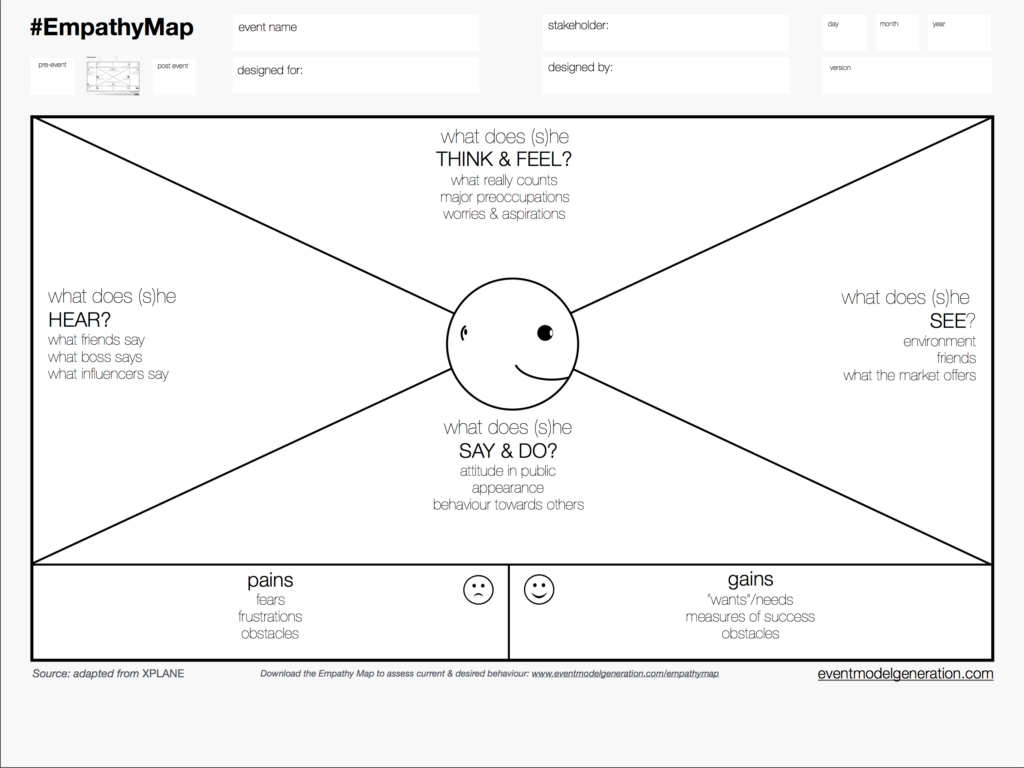Click 'fears' text under pains
Viewport: 1024px width, 768px height.
pos(270,600)
